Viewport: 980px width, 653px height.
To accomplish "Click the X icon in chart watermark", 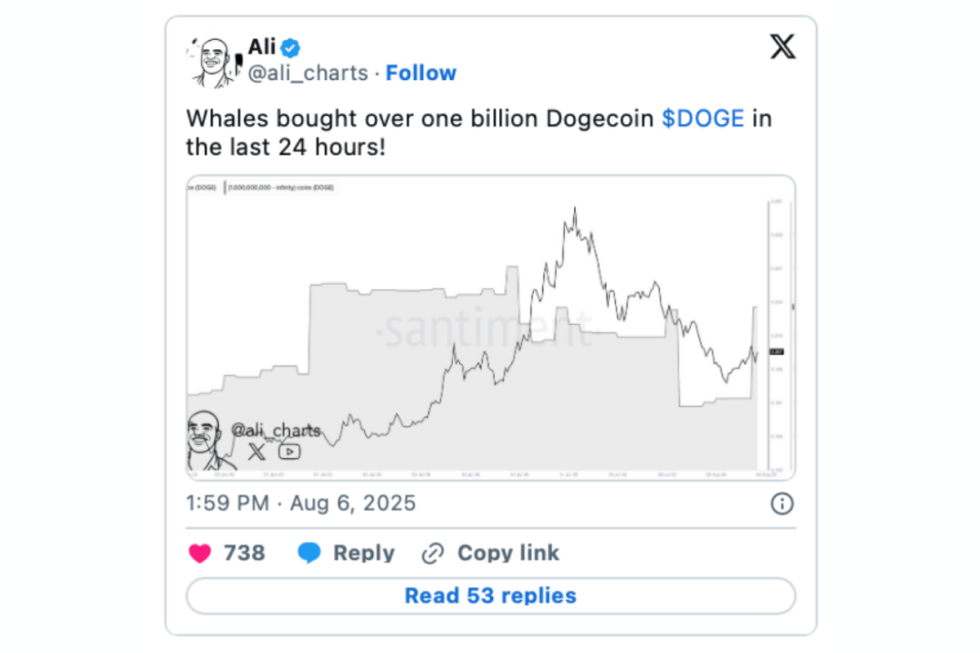I will pyautogui.click(x=257, y=451).
